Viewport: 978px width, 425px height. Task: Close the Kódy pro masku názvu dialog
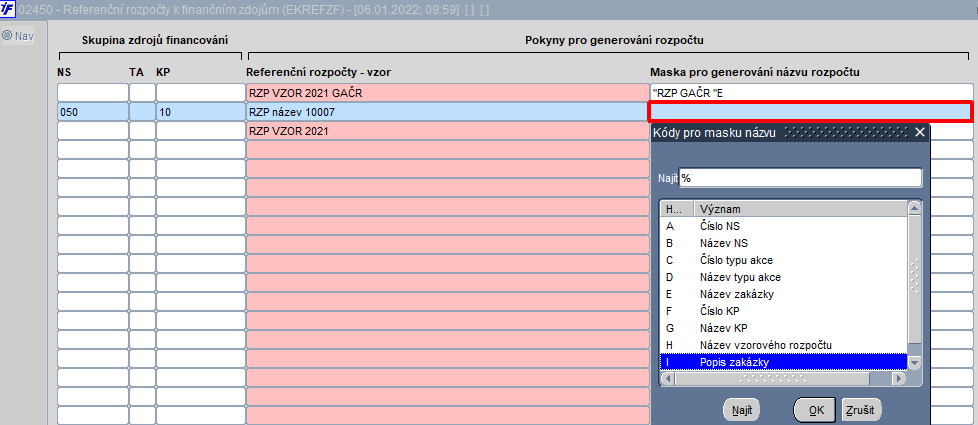[919, 132]
